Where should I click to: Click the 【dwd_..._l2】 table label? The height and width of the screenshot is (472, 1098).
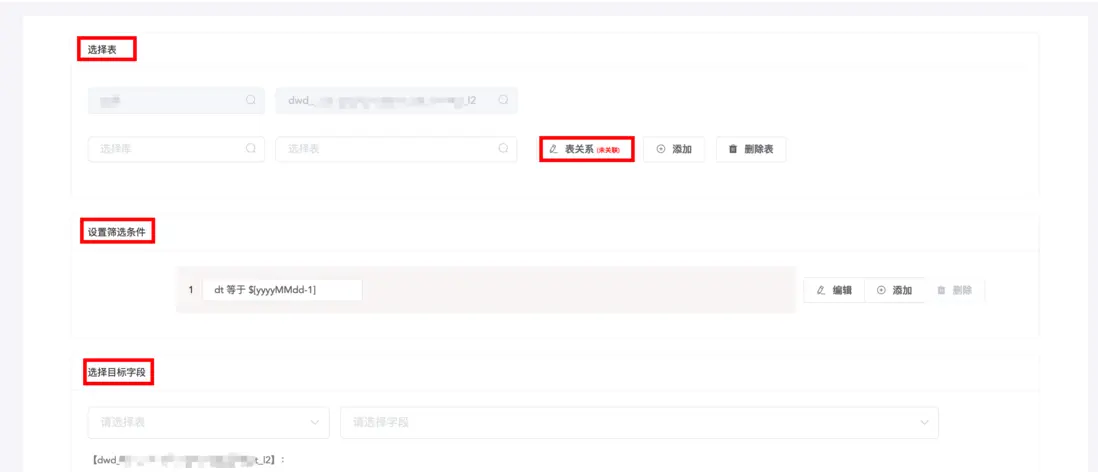tap(186, 460)
